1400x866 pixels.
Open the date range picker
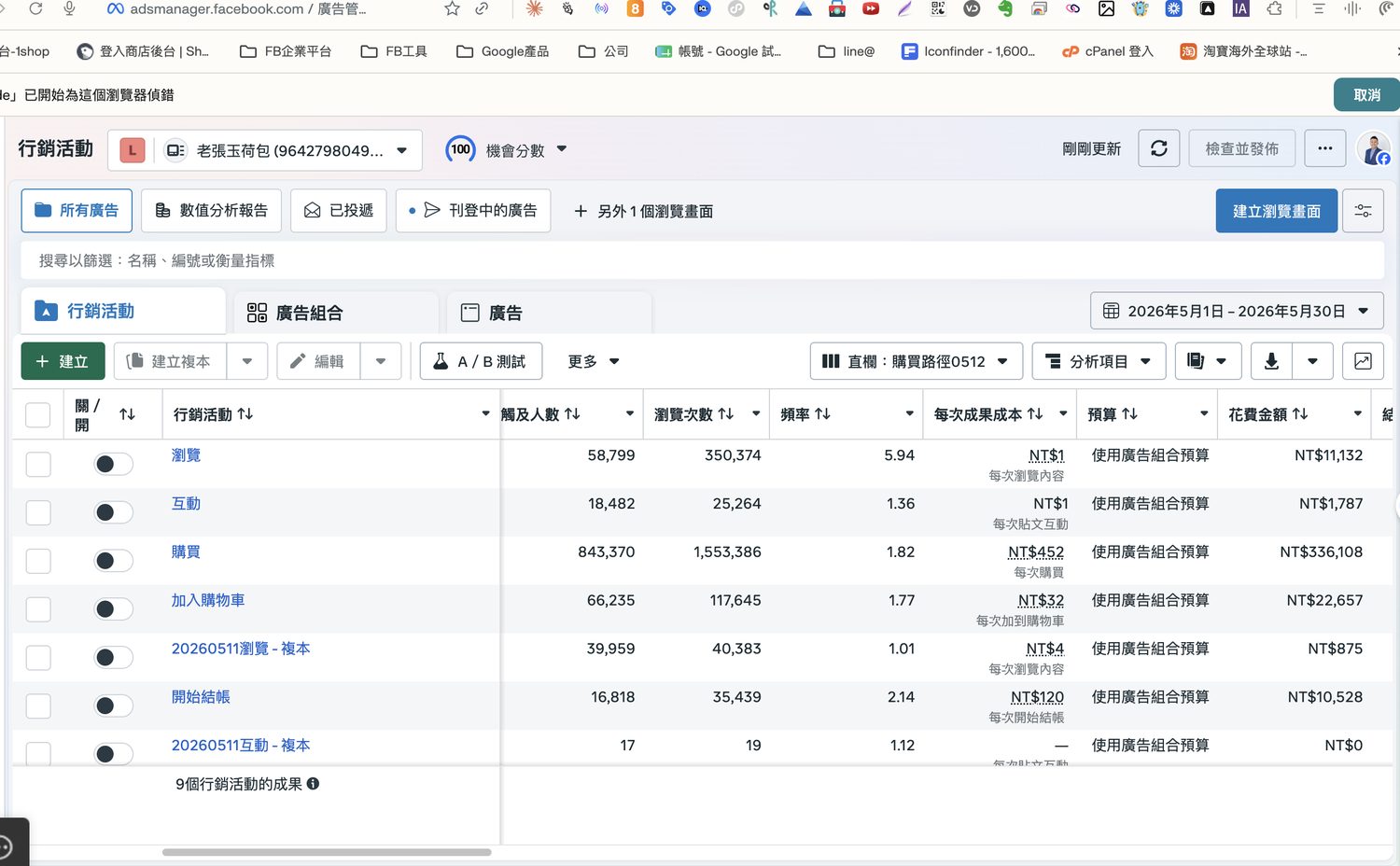coord(1237,311)
